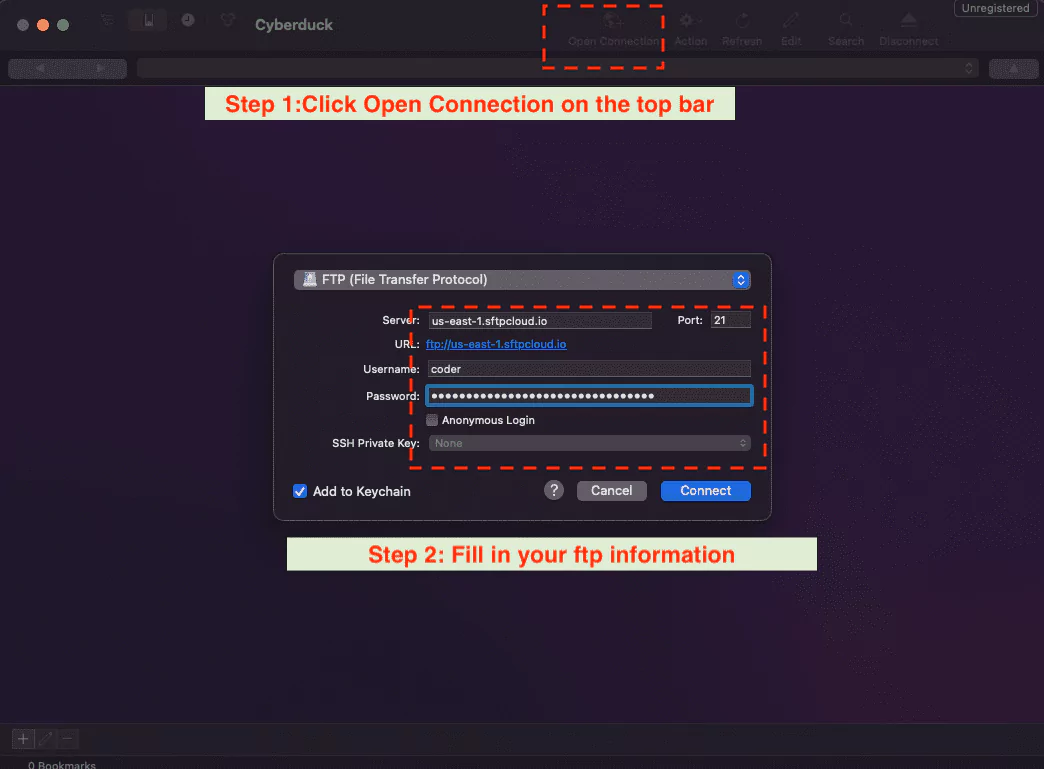The width and height of the screenshot is (1044, 769).
Task: Click the Username field
Action: (589, 369)
